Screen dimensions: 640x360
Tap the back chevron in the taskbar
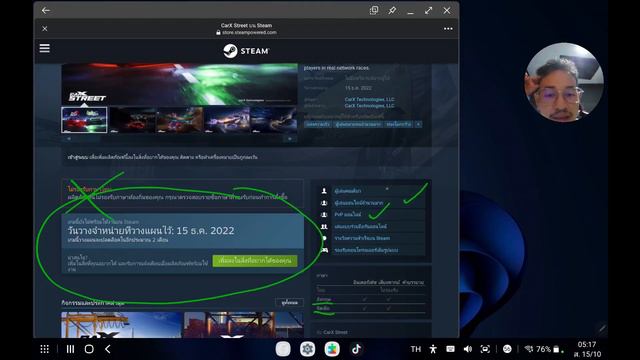(x=108, y=349)
